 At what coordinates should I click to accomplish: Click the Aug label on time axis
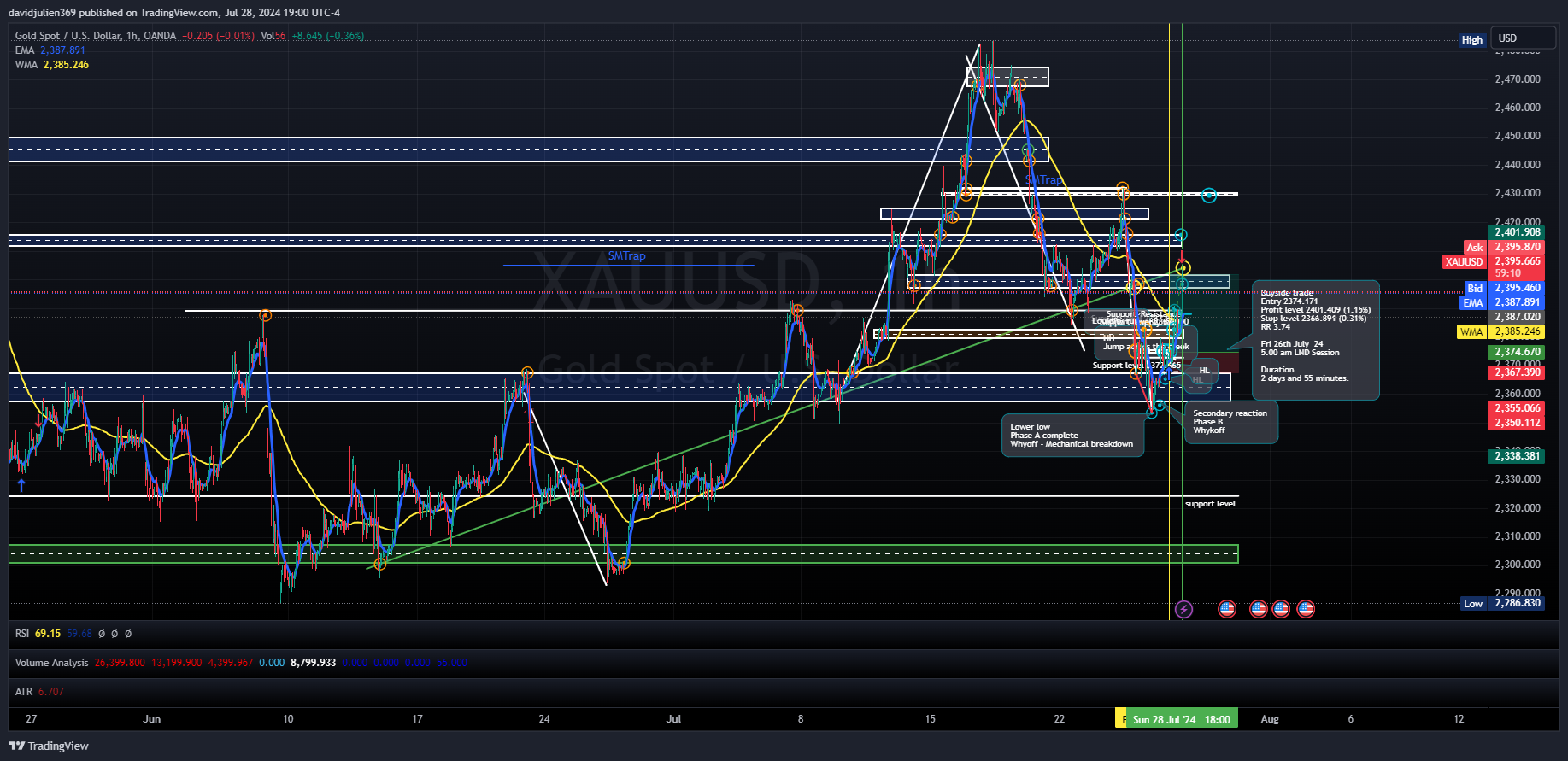click(1270, 719)
